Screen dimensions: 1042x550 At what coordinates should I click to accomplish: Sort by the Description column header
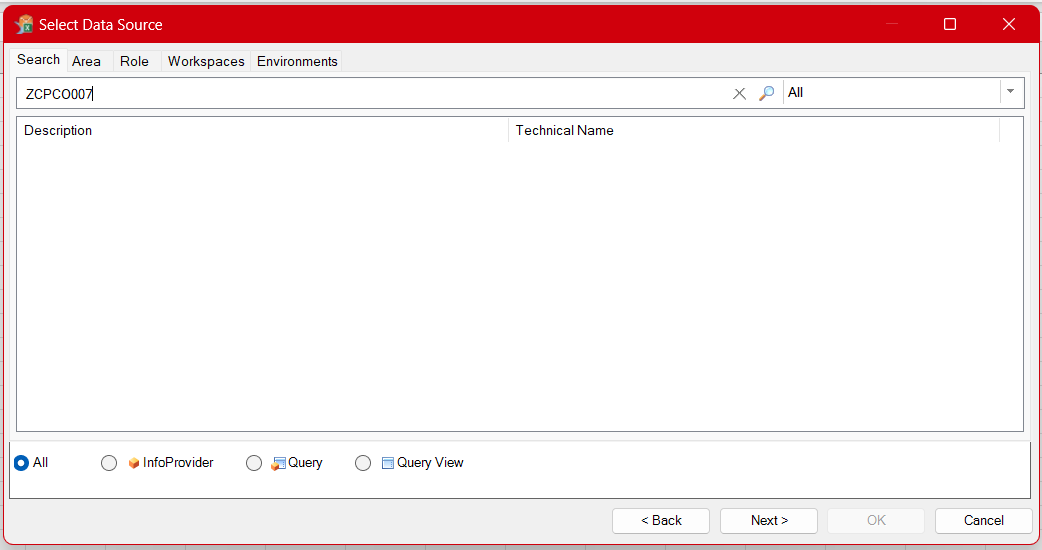point(260,130)
